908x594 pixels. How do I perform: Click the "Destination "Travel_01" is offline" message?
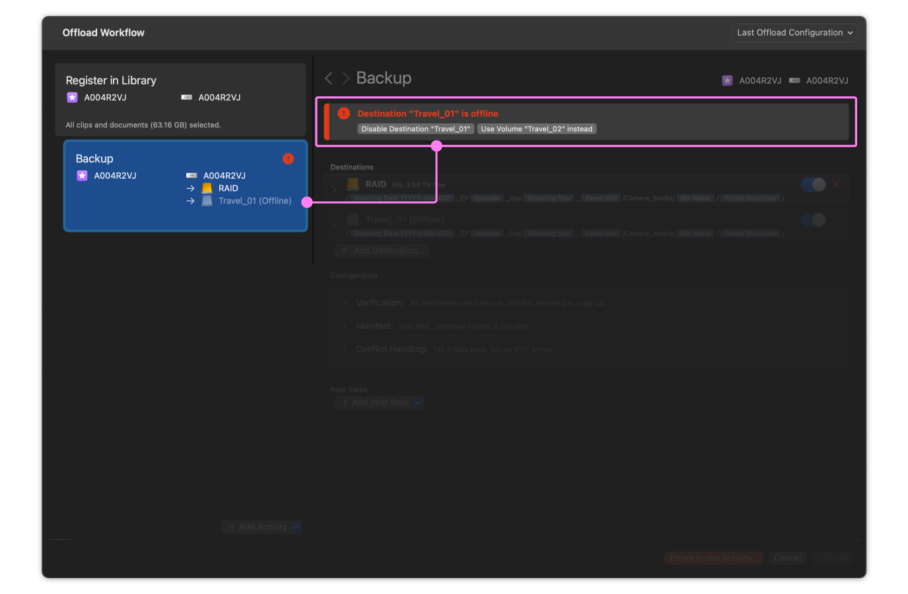[428, 113]
